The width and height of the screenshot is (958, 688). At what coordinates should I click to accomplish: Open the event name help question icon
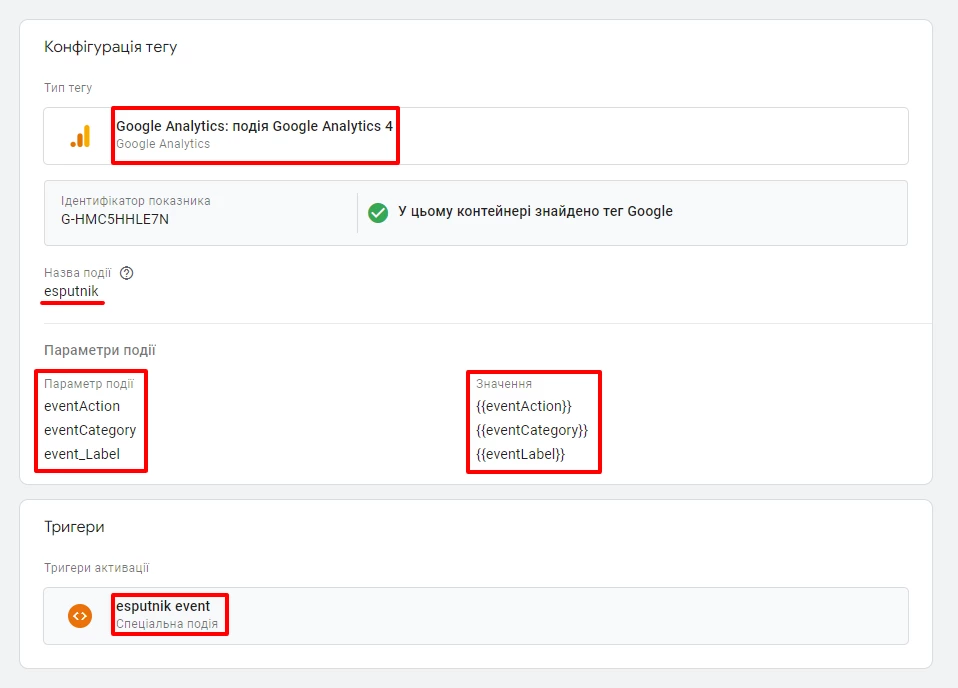(126, 273)
